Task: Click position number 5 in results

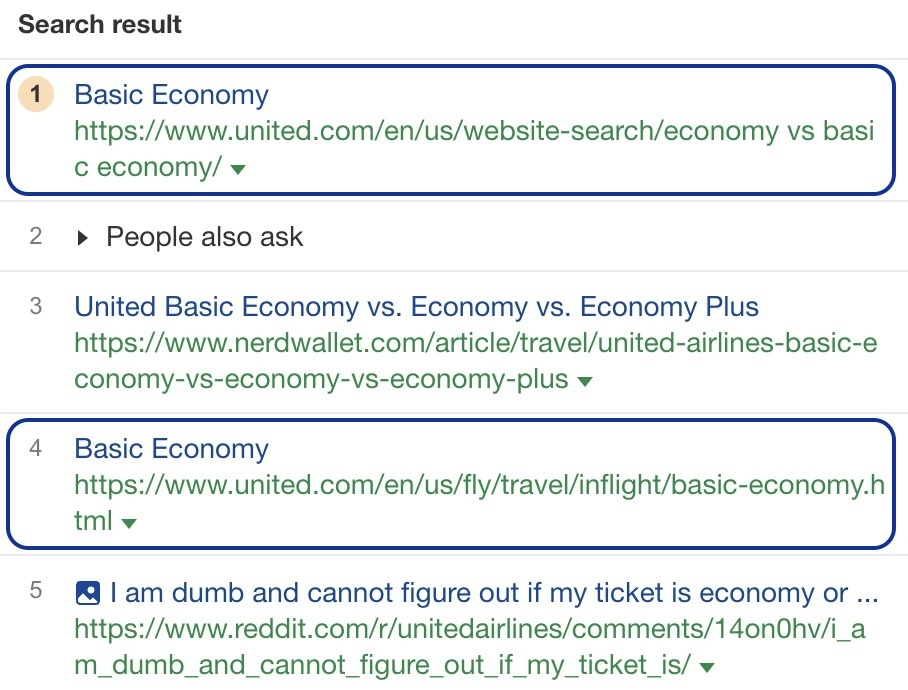Action: [x=36, y=591]
